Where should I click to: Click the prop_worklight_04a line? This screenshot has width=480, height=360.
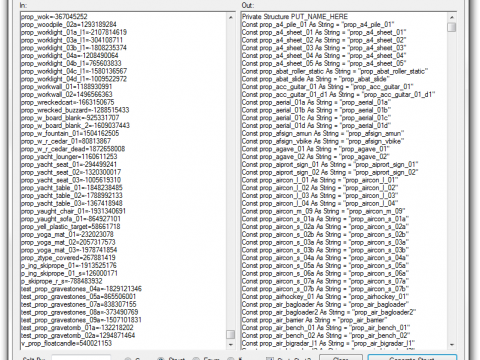point(69,56)
